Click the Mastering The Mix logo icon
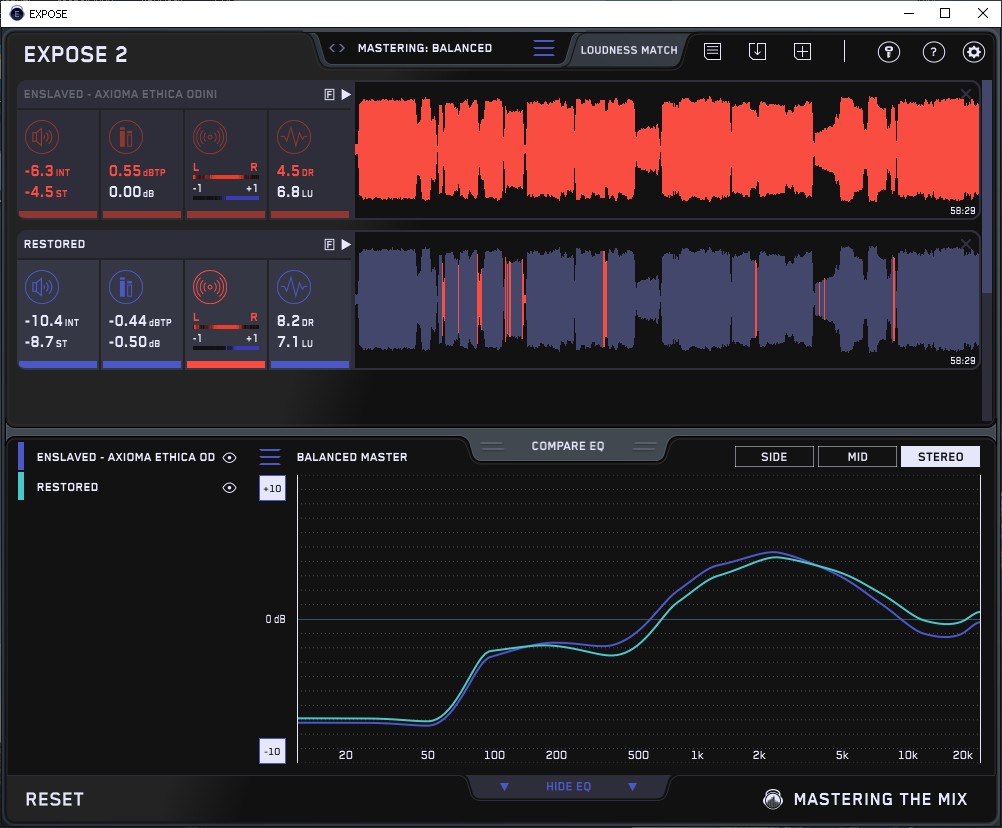This screenshot has height=828, width=1002. [x=773, y=799]
